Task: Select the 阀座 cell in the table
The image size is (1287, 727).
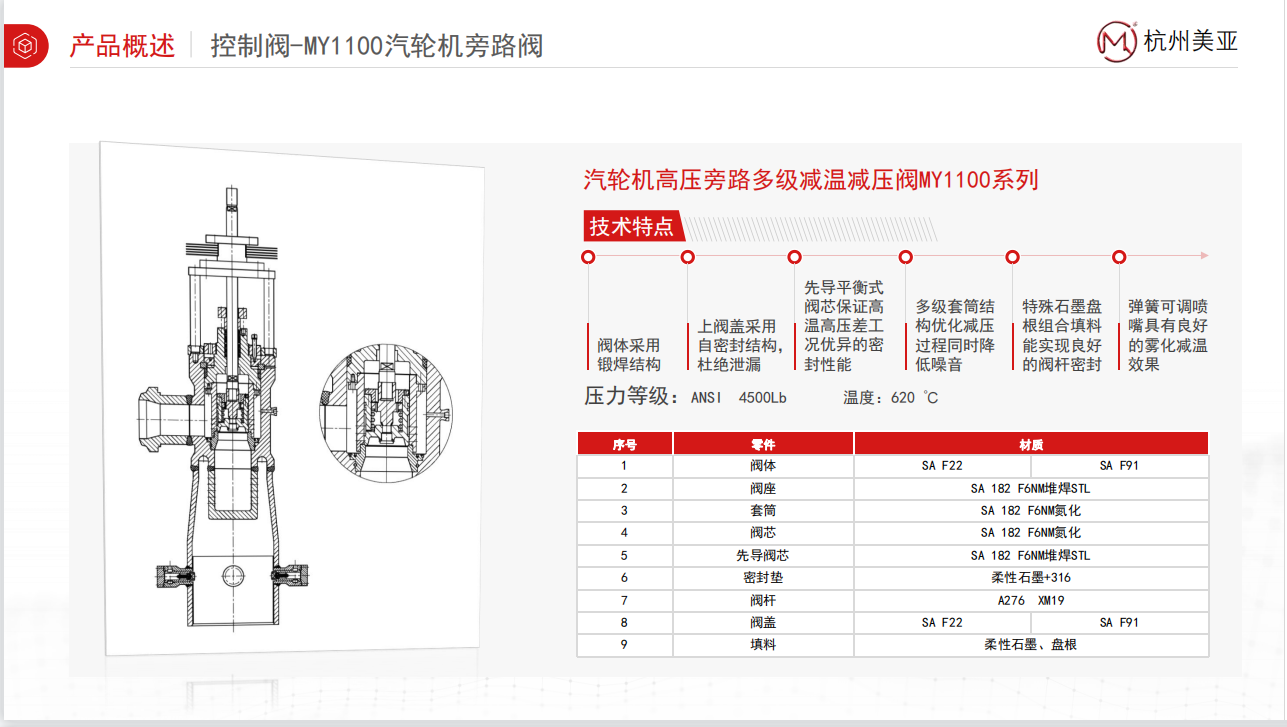Action: pos(763,488)
